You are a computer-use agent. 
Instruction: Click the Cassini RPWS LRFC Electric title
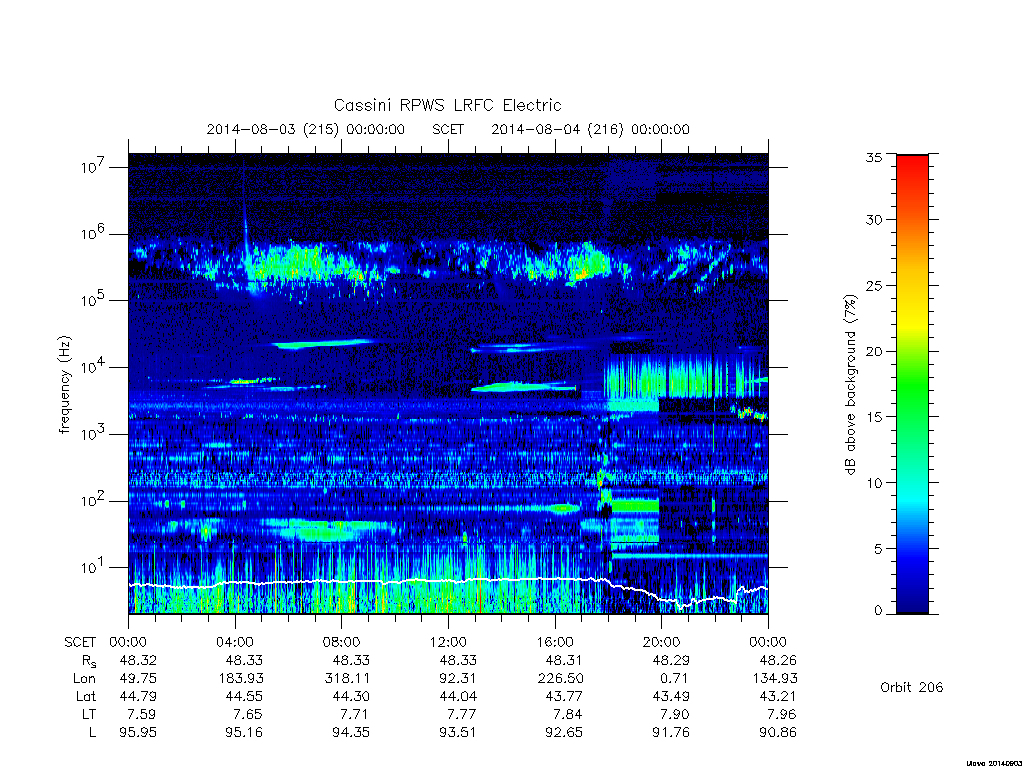click(x=447, y=105)
